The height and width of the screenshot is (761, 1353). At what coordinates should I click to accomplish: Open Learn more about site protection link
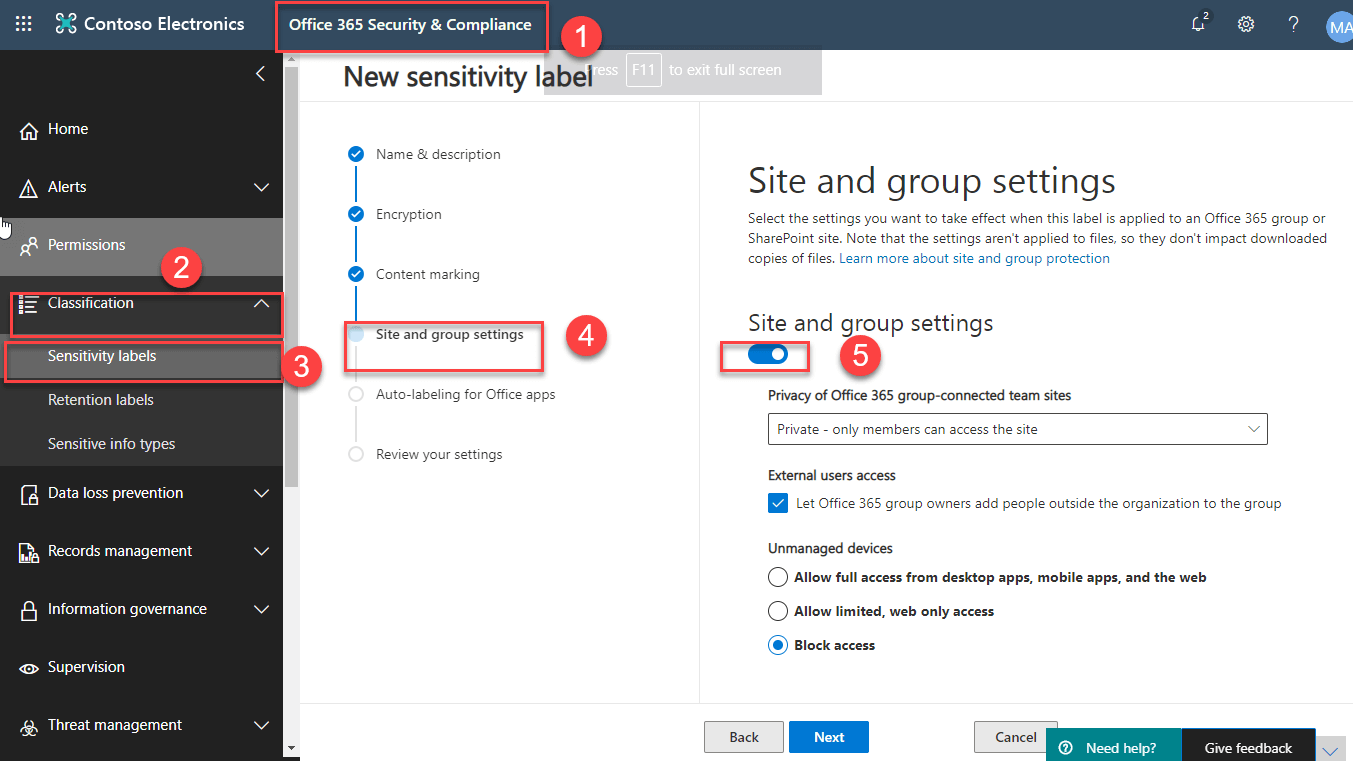pyautogui.click(x=974, y=258)
